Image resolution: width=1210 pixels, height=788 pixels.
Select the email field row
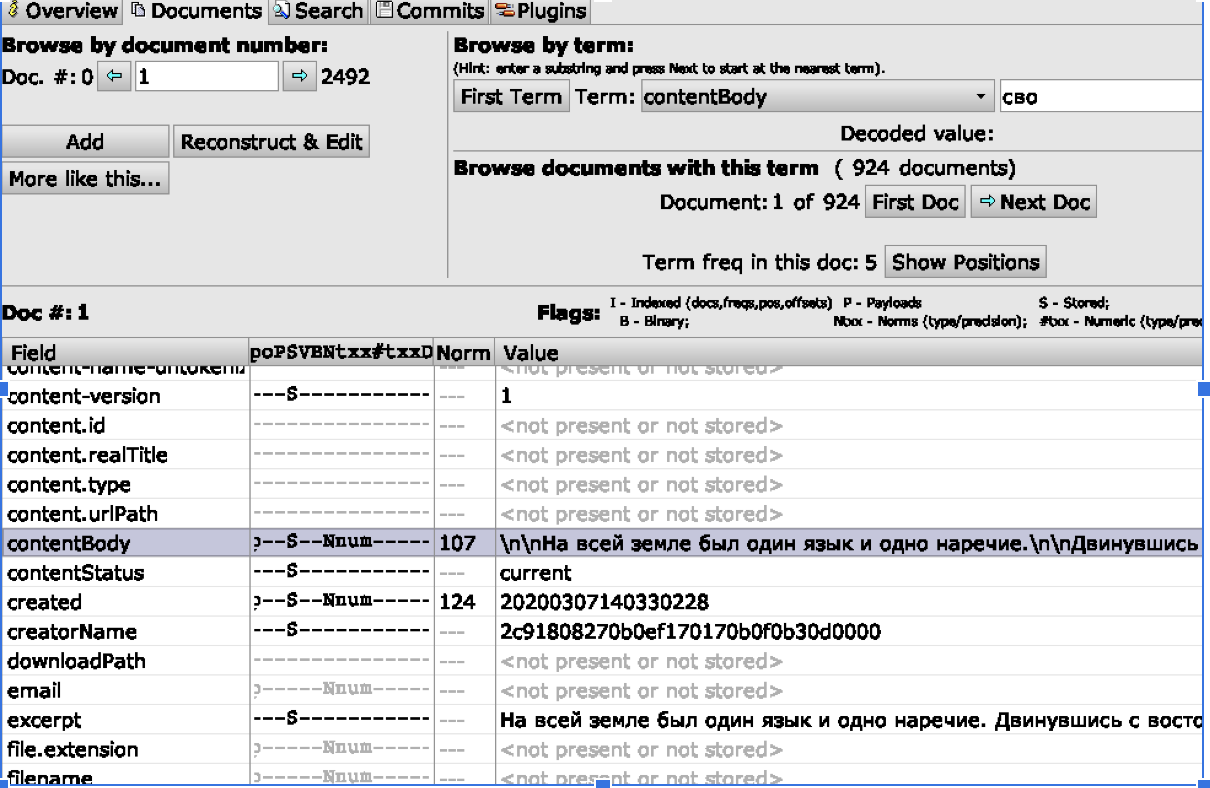604,691
